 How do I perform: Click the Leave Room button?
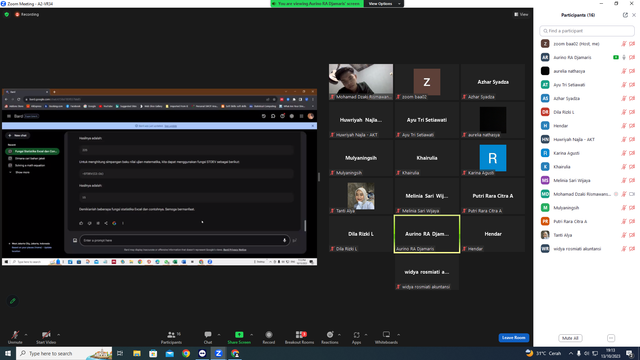513,338
